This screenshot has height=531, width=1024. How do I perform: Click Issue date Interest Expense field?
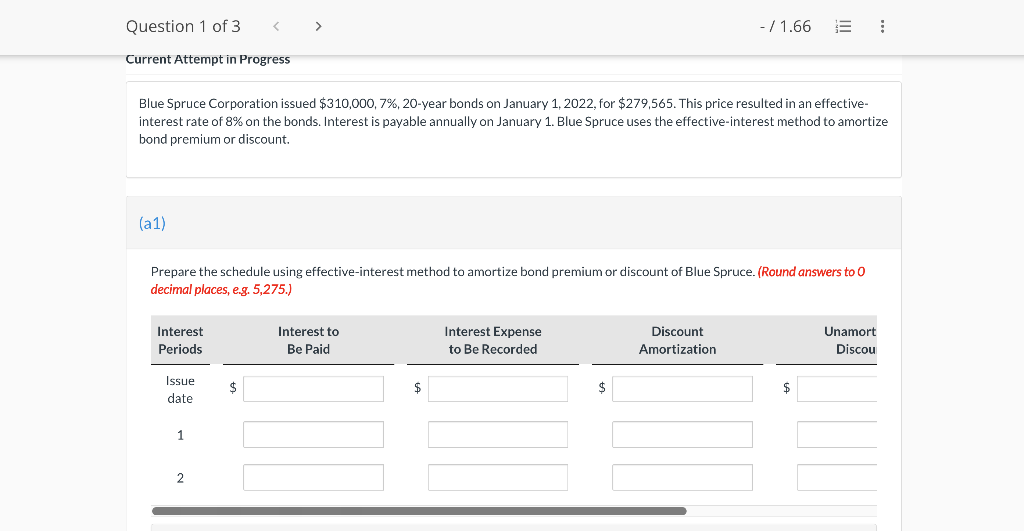[498, 389]
